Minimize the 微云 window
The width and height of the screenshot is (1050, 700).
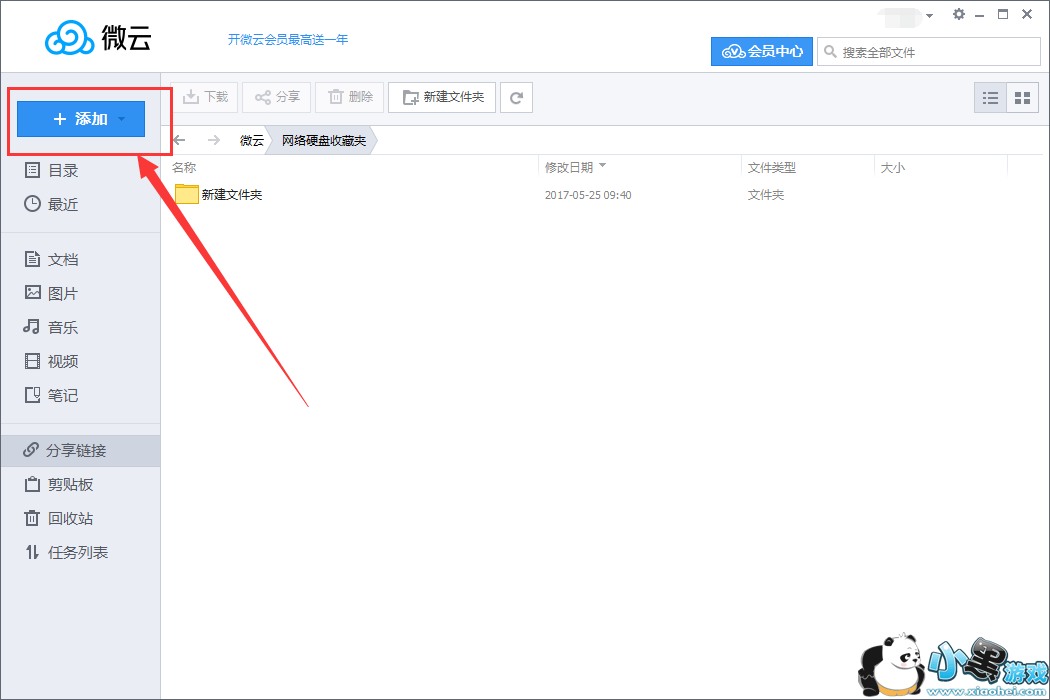point(980,15)
